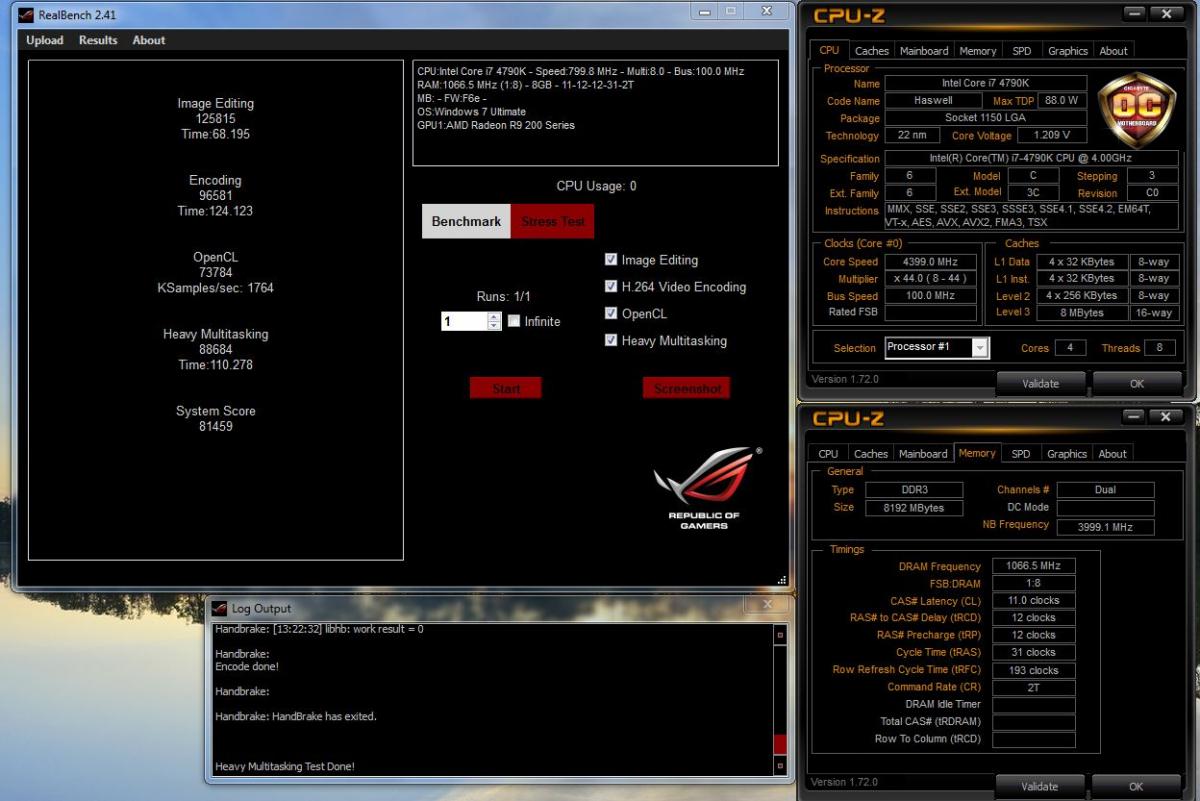
Task: Minimize the RealBench window
Action: [x=705, y=11]
